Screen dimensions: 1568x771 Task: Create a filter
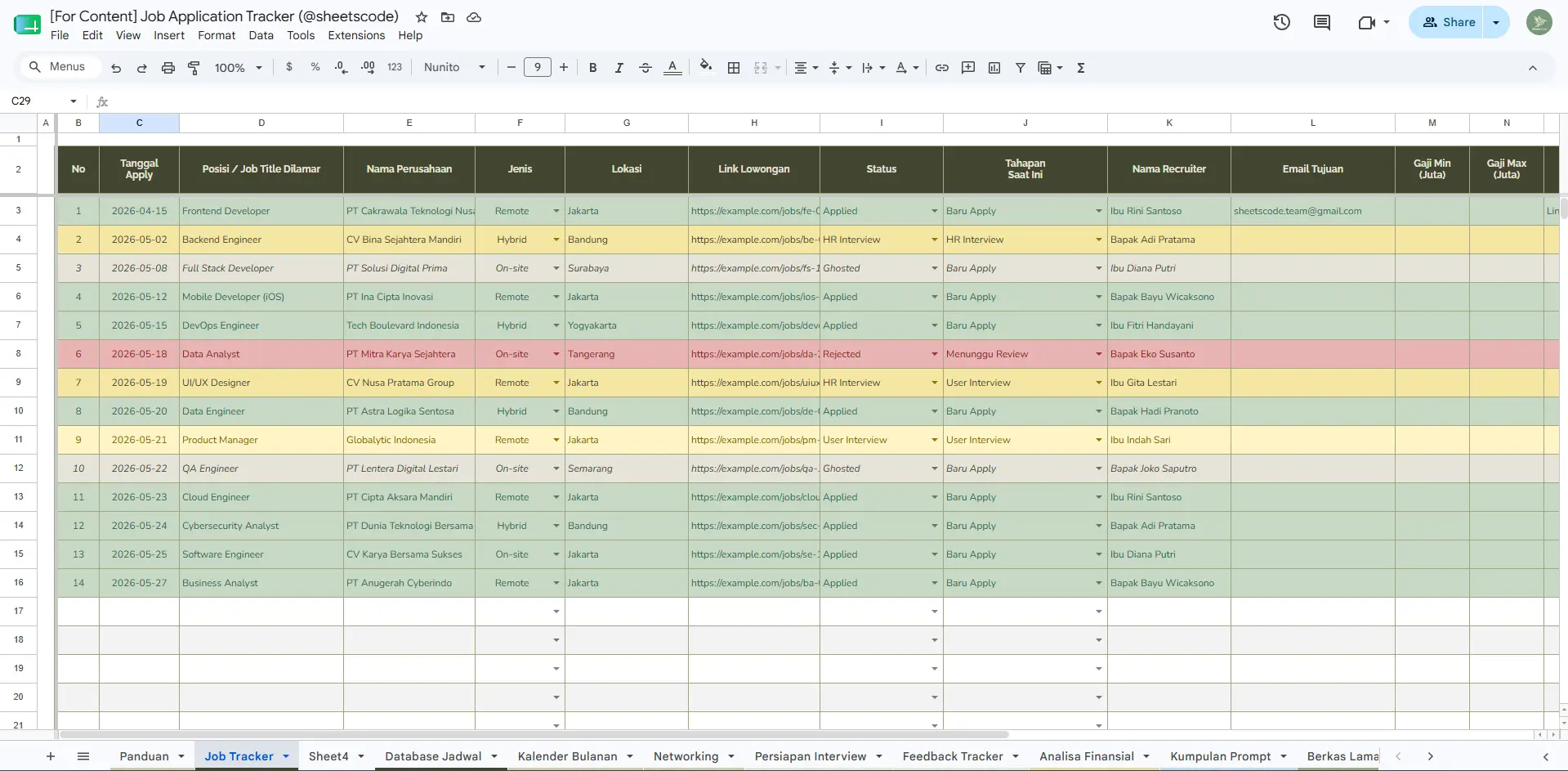(x=1021, y=68)
